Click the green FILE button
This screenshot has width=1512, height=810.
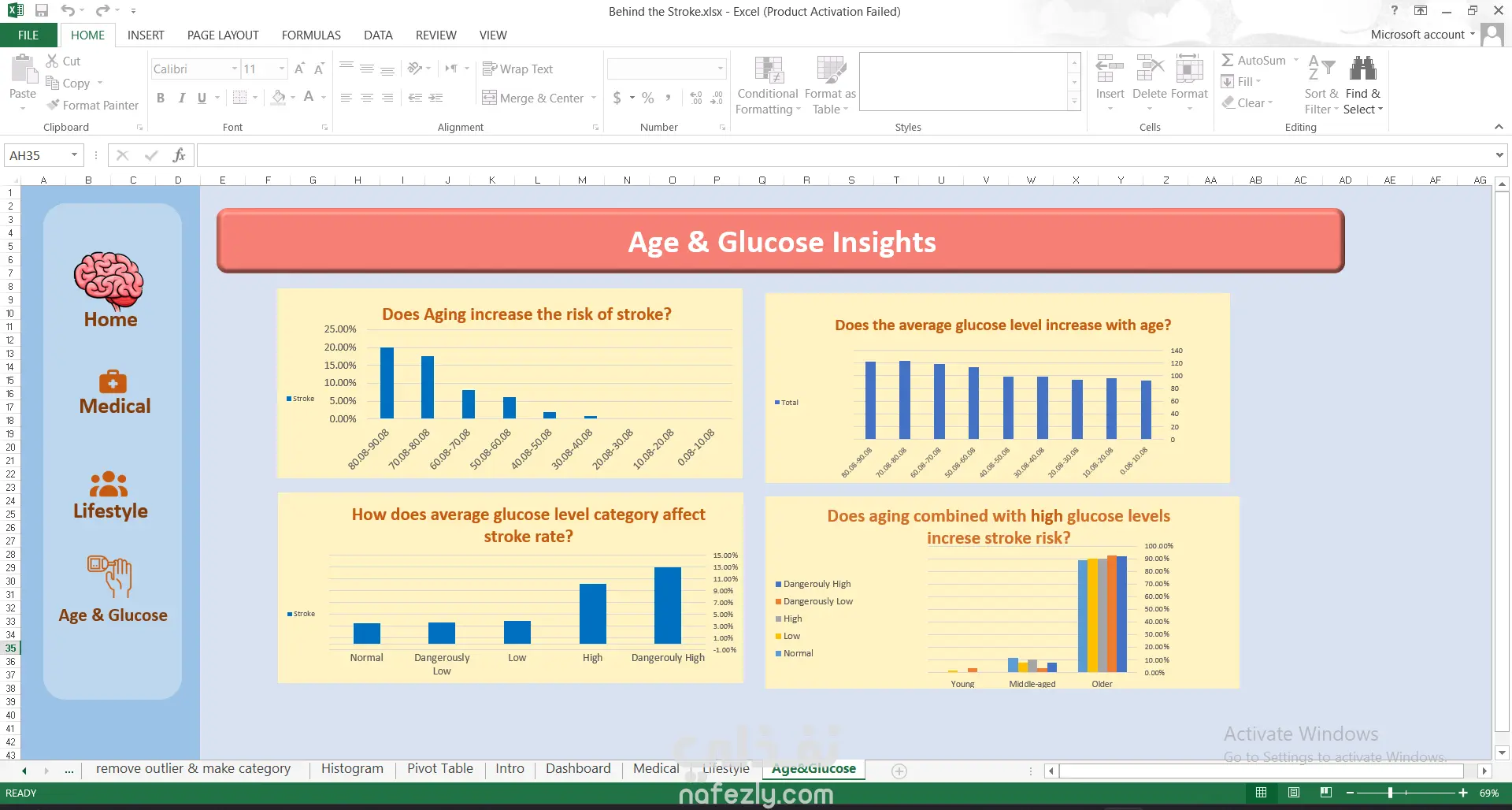pyautogui.click(x=28, y=35)
